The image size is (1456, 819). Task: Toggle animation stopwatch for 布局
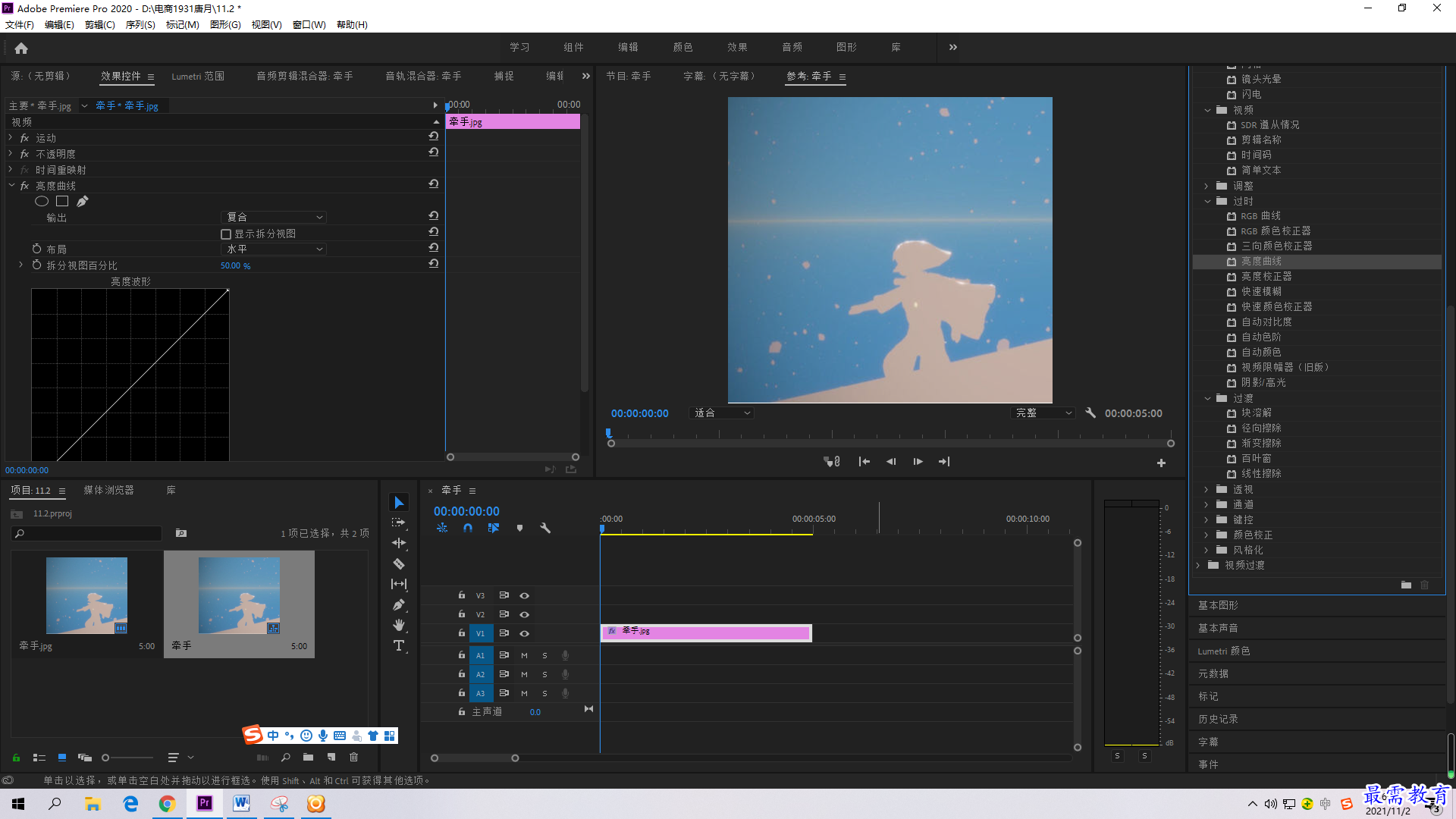(36, 249)
